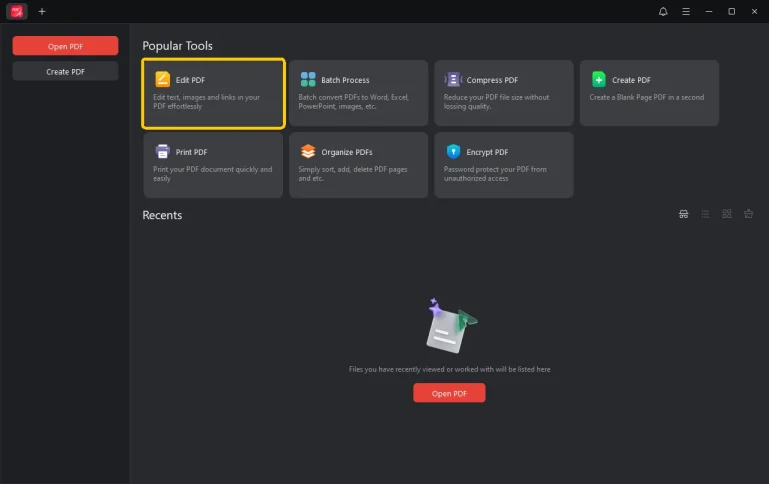Open the hamburger menu in title bar
The height and width of the screenshot is (484, 769).
click(x=686, y=11)
